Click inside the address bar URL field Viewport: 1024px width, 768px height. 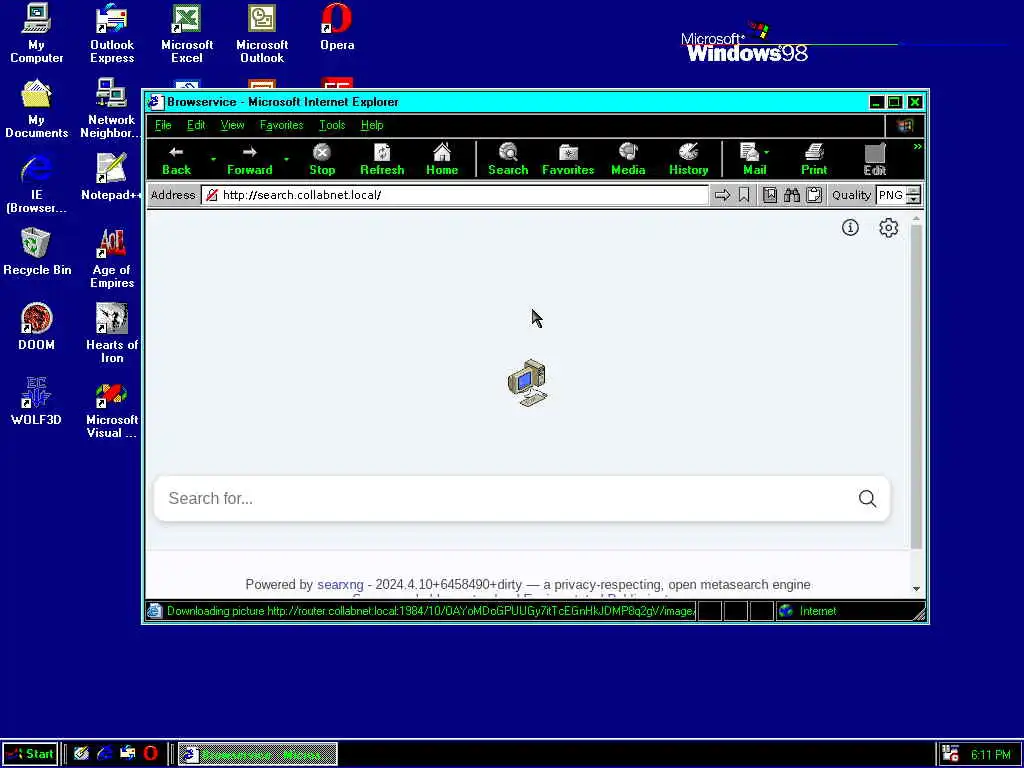(x=455, y=195)
